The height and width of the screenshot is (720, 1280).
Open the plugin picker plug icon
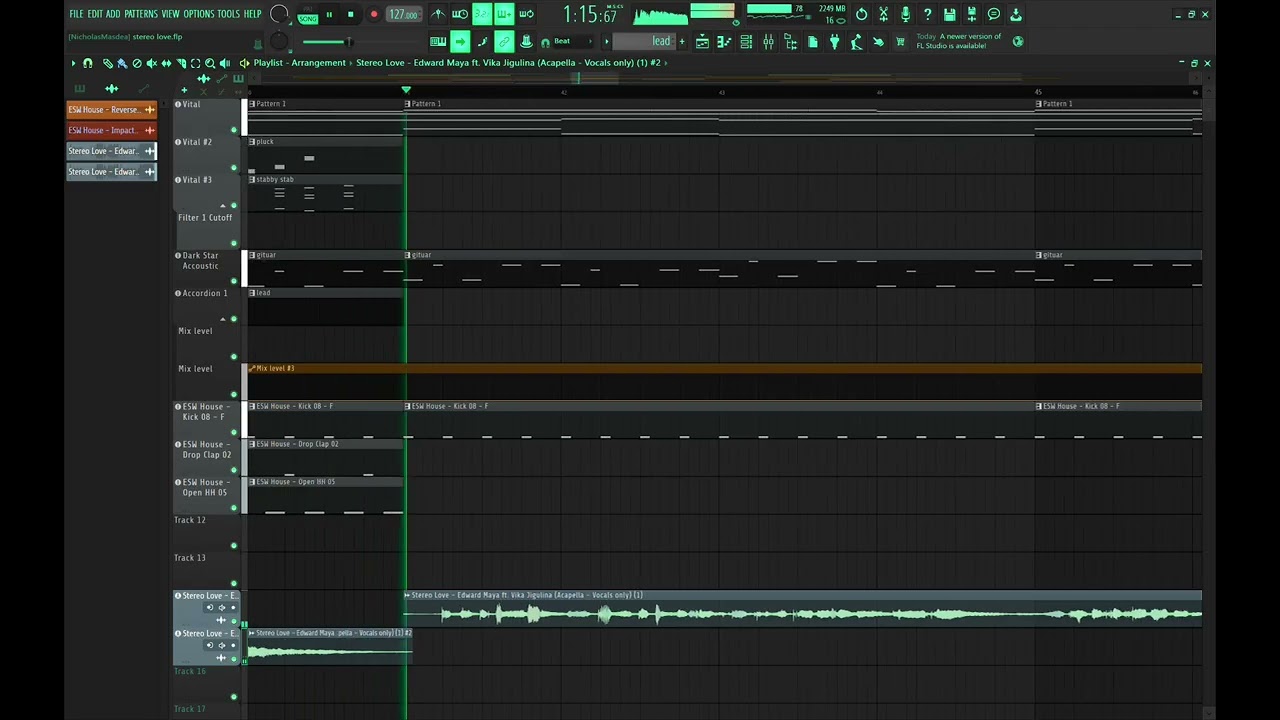(x=834, y=41)
